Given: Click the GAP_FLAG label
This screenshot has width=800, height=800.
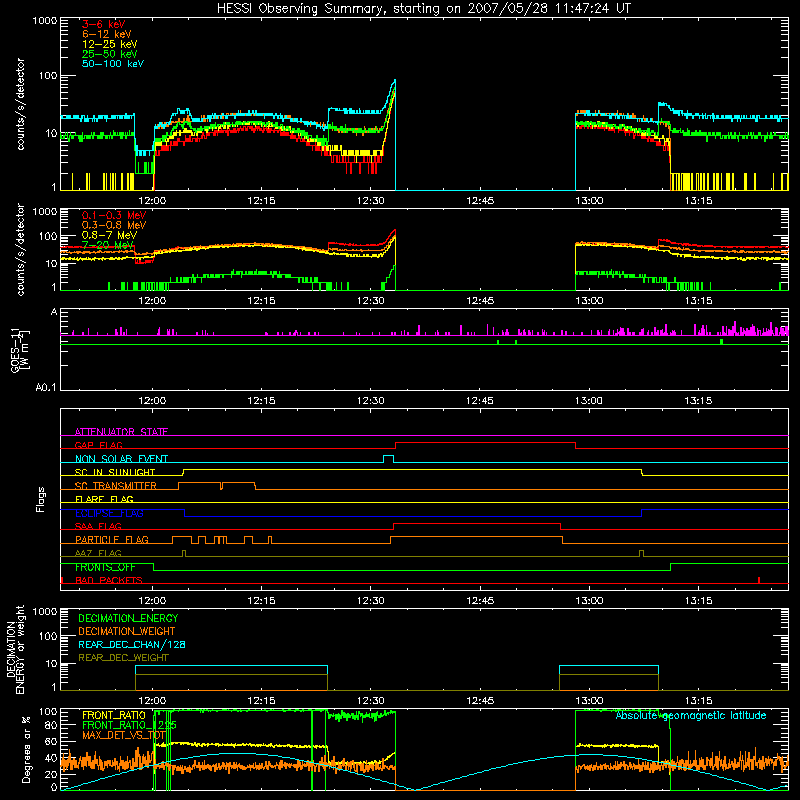Looking at the screenshot, I should pyautogui.click(x=98, y=445).
